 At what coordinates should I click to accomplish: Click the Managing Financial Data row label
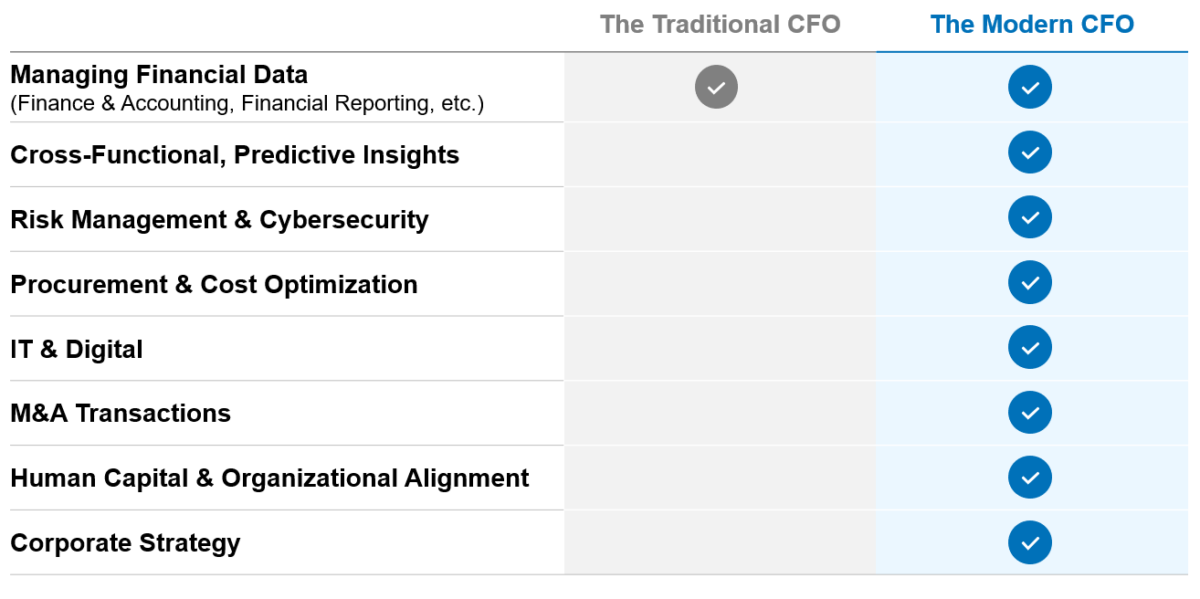coord(159,74)
